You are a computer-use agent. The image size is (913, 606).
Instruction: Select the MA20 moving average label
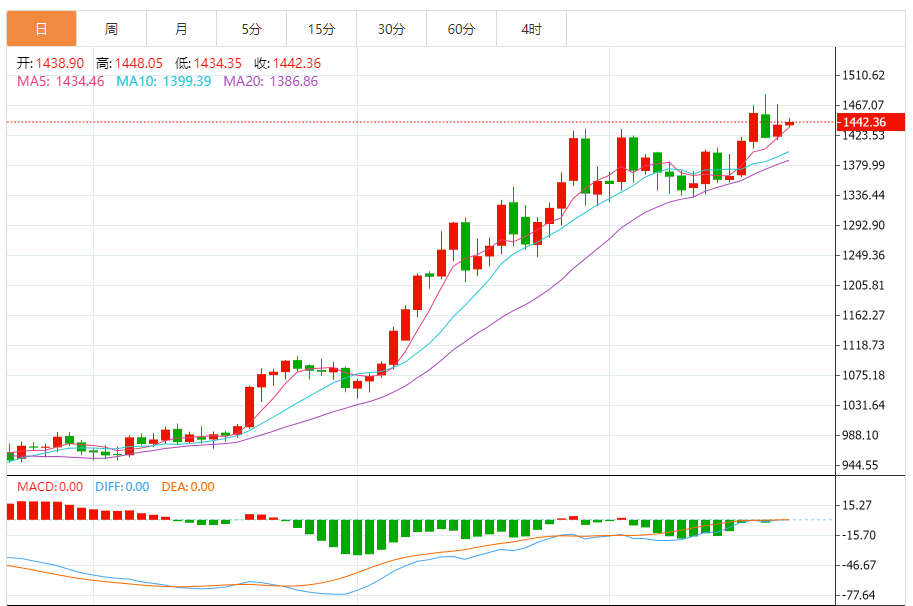270,81
